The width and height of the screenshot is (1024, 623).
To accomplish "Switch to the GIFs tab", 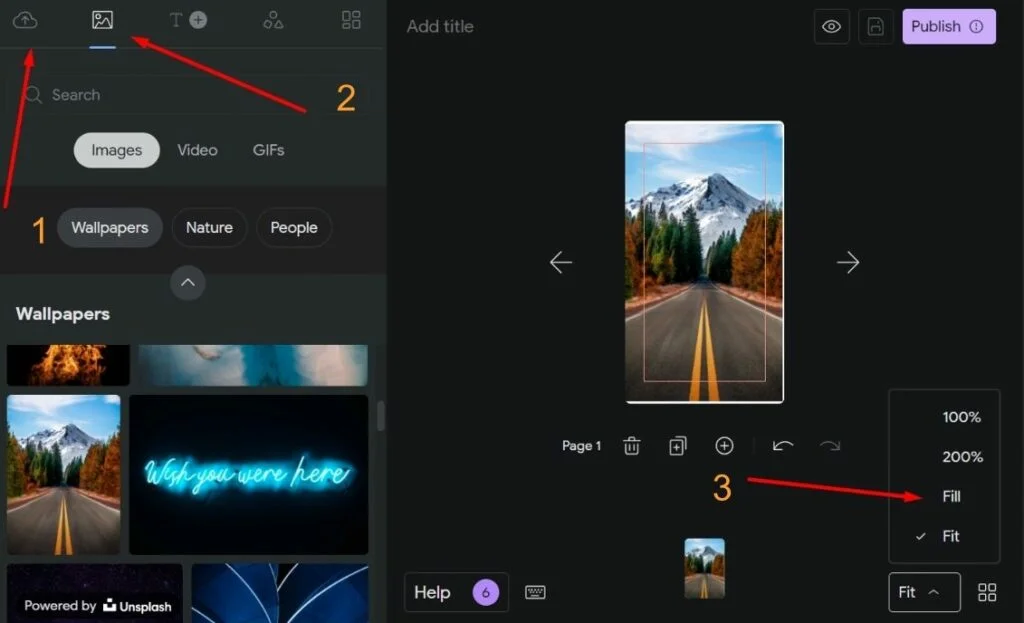I will click(x=268, y=150).
